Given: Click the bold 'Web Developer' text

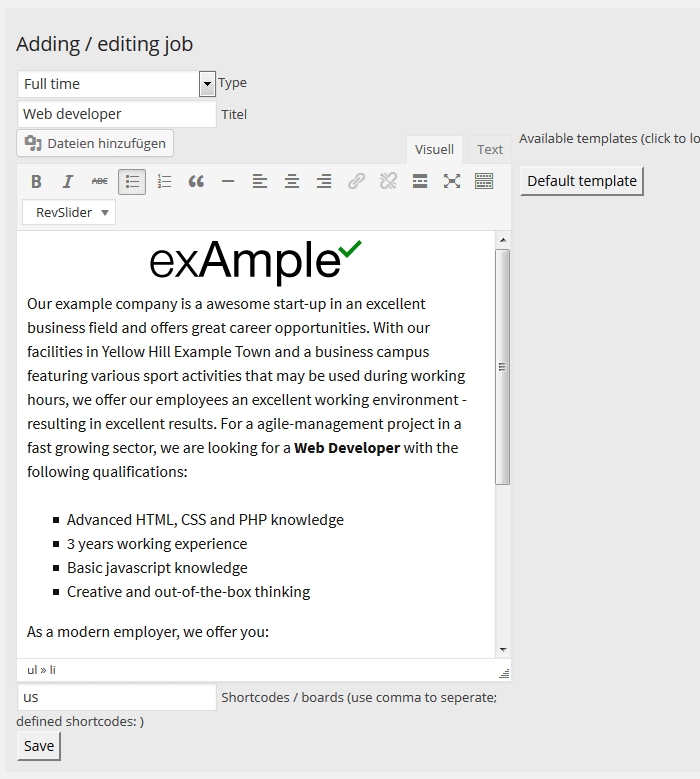Looking at the screenshot, I should click(x=347, y=448).
